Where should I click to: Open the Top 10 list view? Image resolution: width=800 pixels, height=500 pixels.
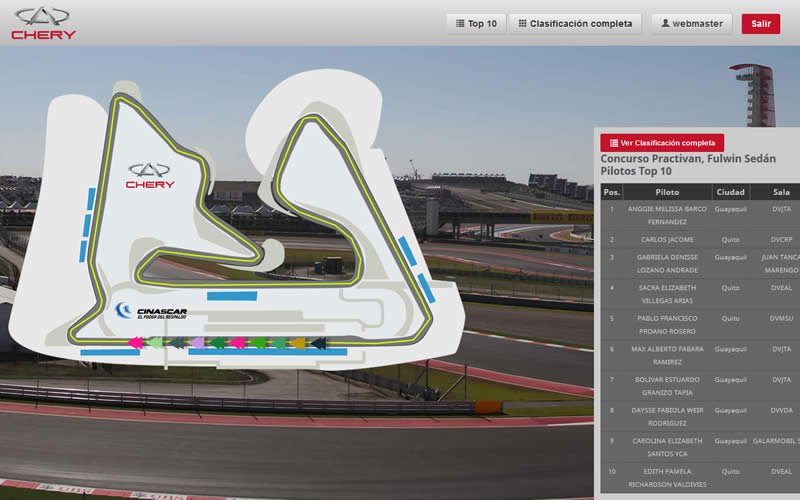pyautogui.click(x=475, y=23)
